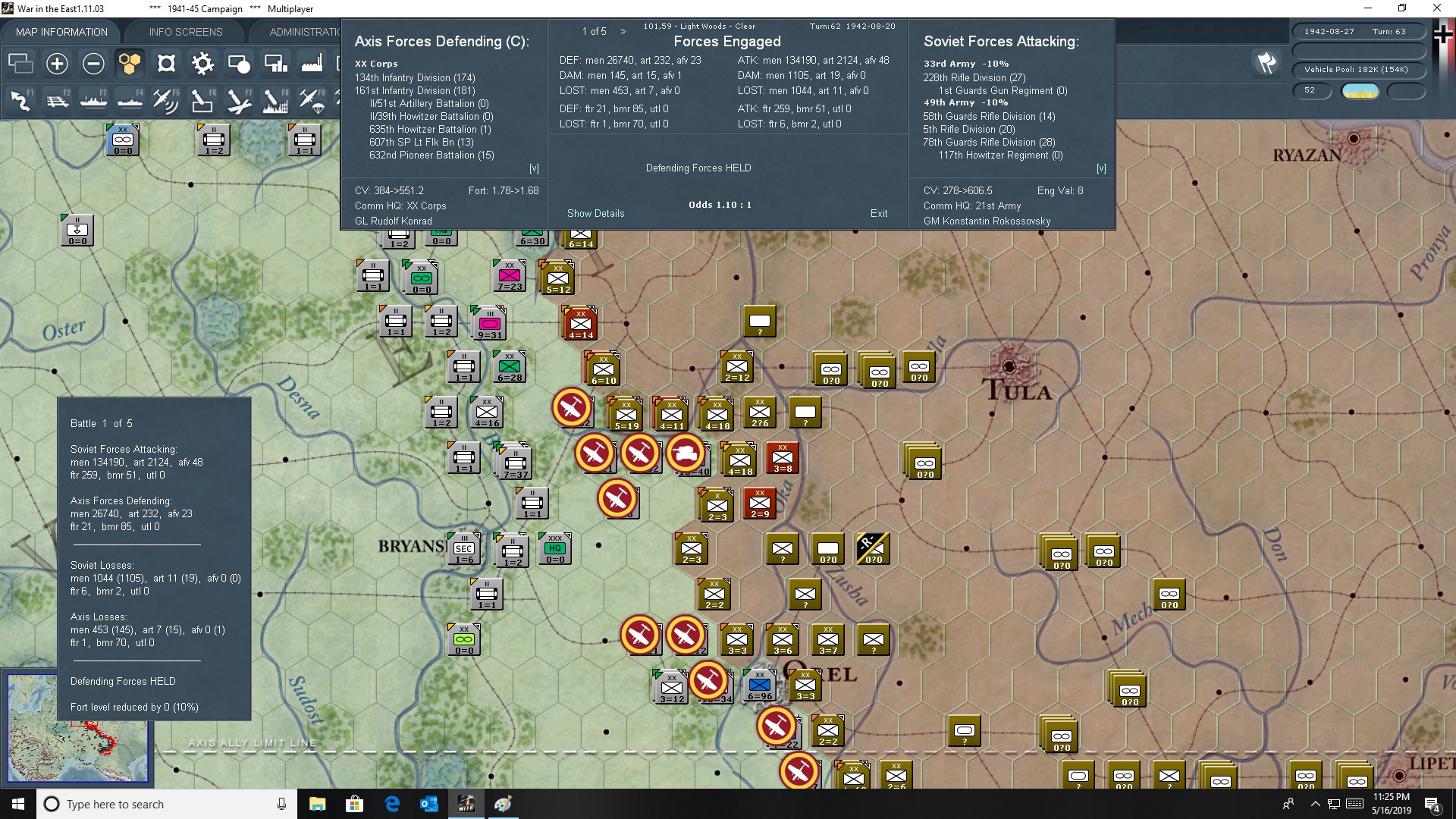Select the green HQ unit counter 0=0
The width and height of the screenshot is (1456, 819).
click(x=555, y=549)
